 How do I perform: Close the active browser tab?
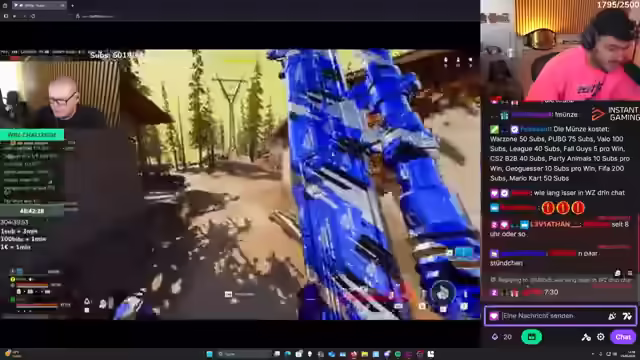coord(62,6)
